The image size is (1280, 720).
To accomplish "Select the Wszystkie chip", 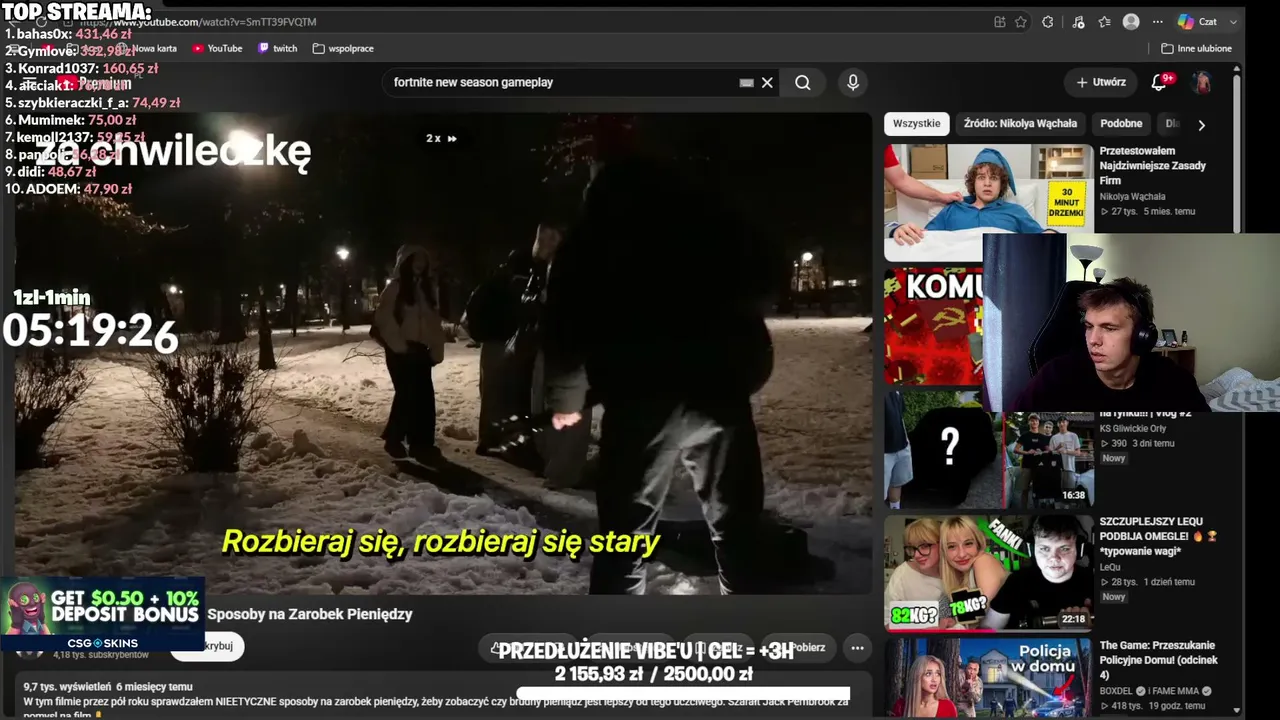I will [x=917, y=124].
